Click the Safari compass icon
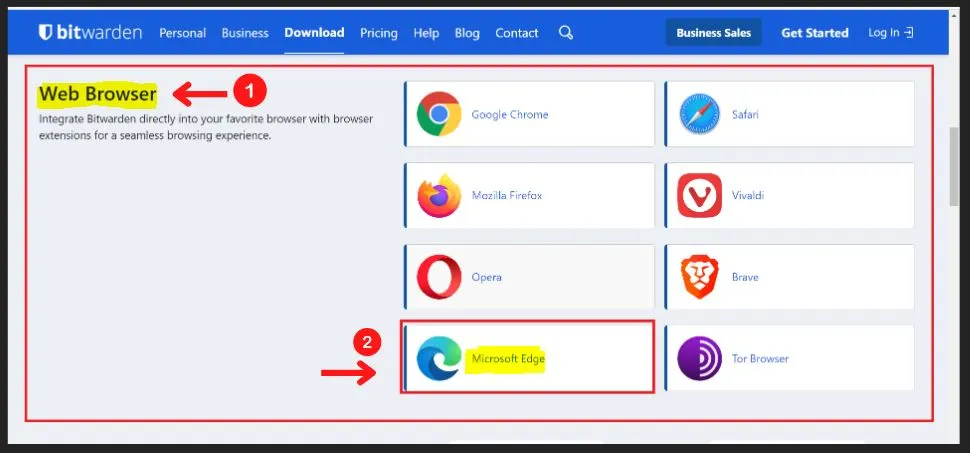This screenshot has height=453, width=970. coord(700,114)
